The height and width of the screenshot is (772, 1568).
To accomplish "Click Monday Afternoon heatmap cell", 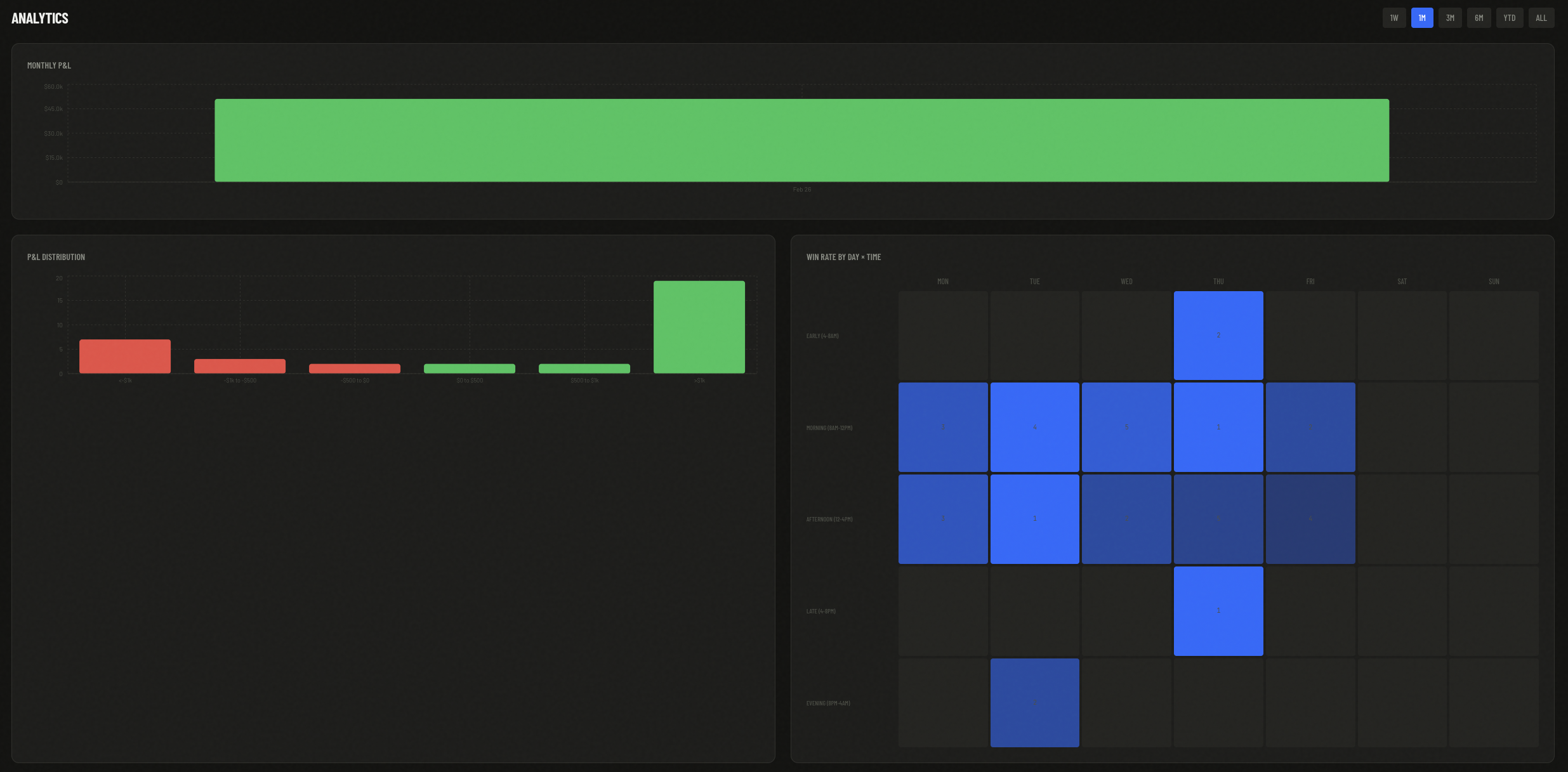I will click(943, 519).
